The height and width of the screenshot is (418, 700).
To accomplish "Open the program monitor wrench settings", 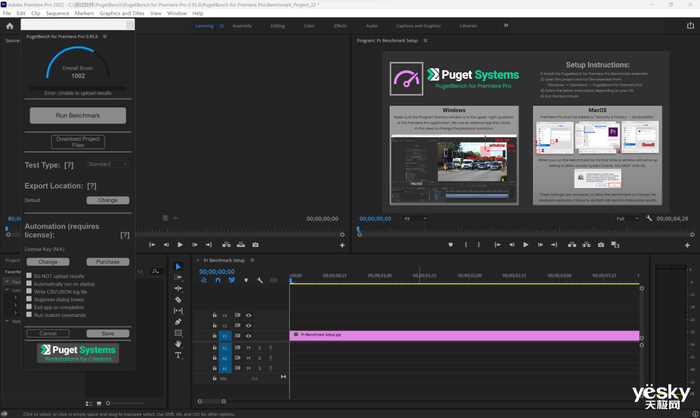I will (x=649, y=218).
